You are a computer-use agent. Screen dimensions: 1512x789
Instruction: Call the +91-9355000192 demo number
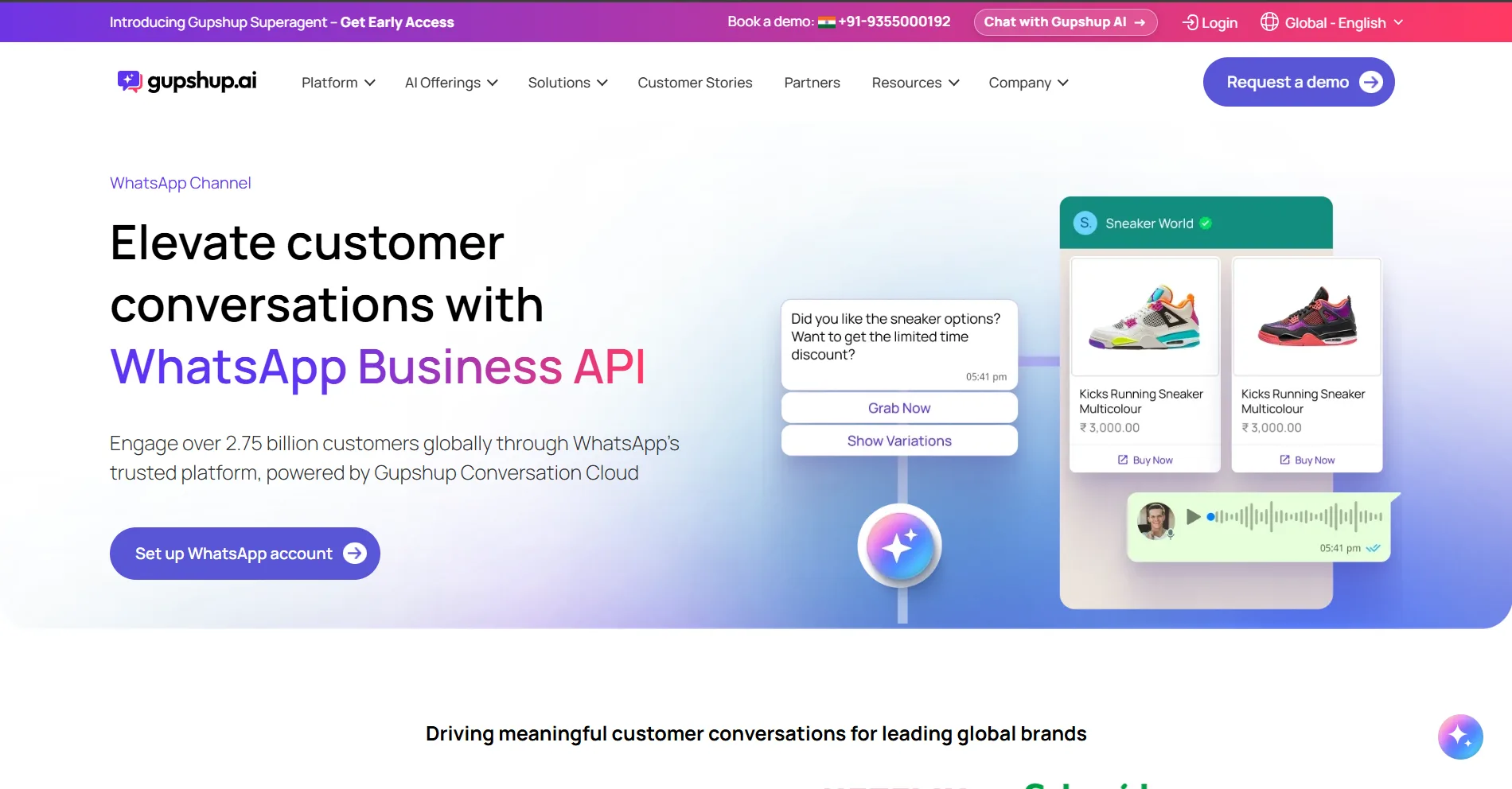point(894,21)
